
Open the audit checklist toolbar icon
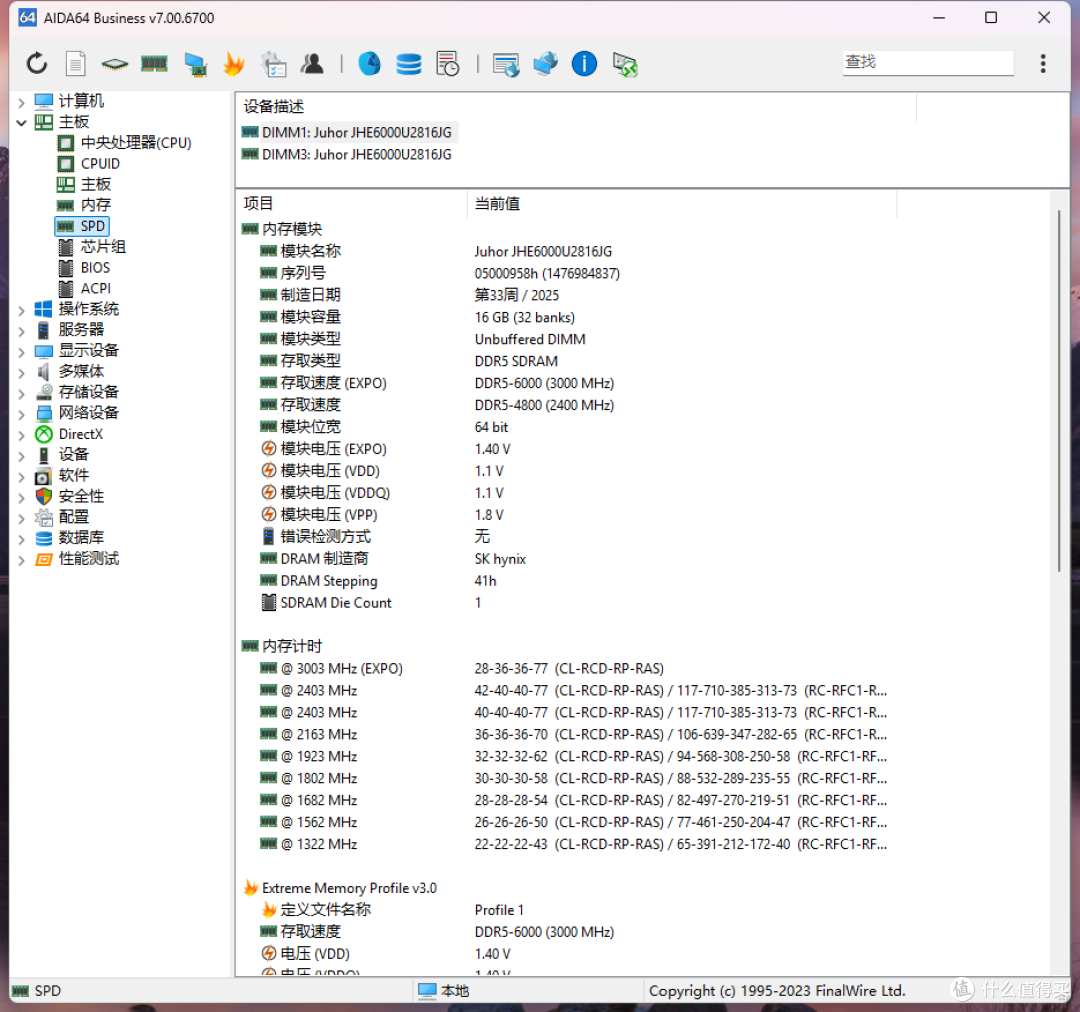click(x=273, y=64)
